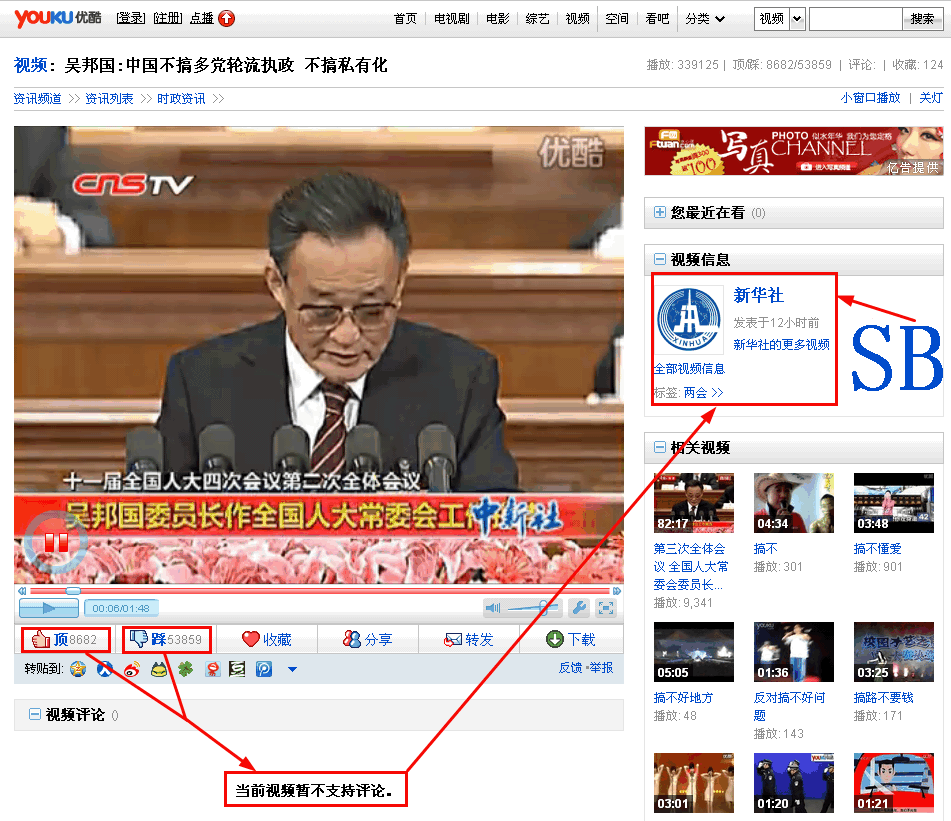Image resolution: width=951 pixels, height=821 pixels.
Task: Expand the 您最近在看 panel
Action: tap(660, 212)
